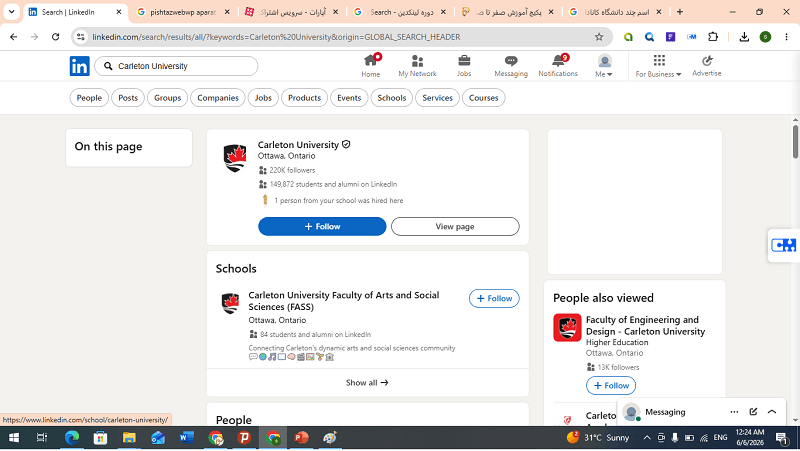This screenshot has height=451, width=800.
Task: Click the LinkedIn search box
Action: [176, 66]
